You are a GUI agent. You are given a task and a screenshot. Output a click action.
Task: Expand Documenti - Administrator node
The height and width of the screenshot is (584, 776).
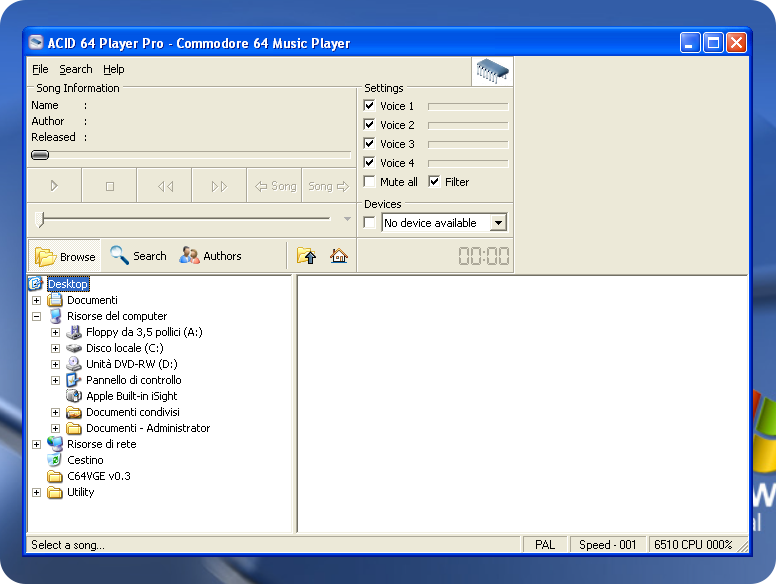click(55, 429)
